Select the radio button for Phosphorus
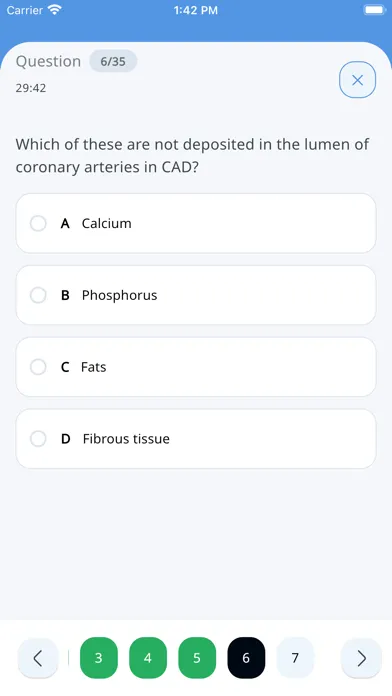The width and height of the screenshot is (392, 696). (x=38, y=295)
